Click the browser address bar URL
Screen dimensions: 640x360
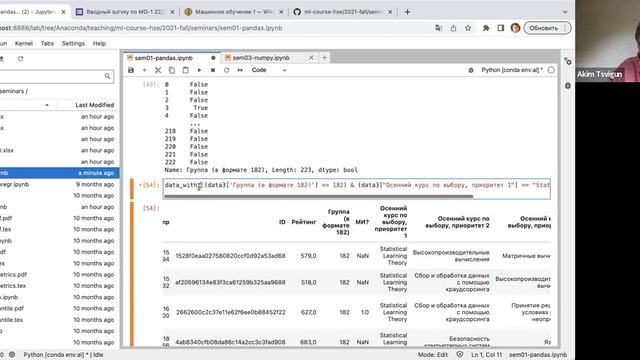click(x=141, y=28)
